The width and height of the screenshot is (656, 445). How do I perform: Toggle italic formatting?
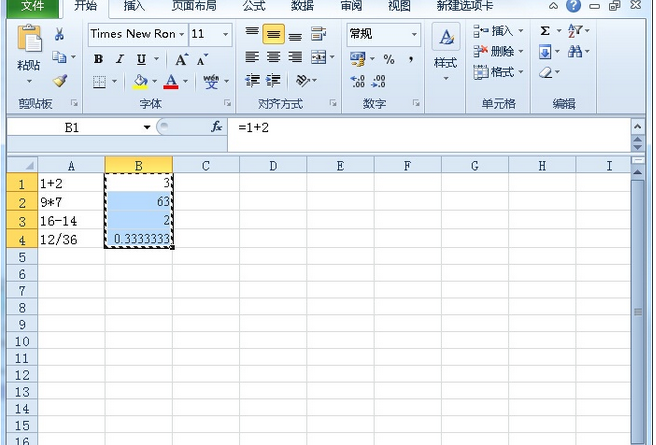(x=119, y=59)
